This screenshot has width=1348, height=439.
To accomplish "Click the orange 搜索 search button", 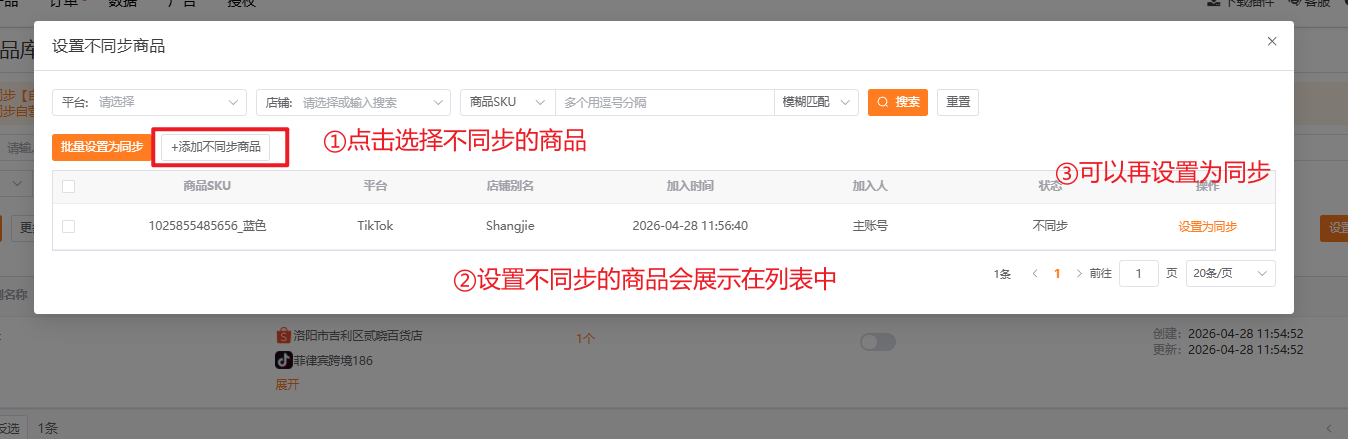I will click(x=898, y=102).
